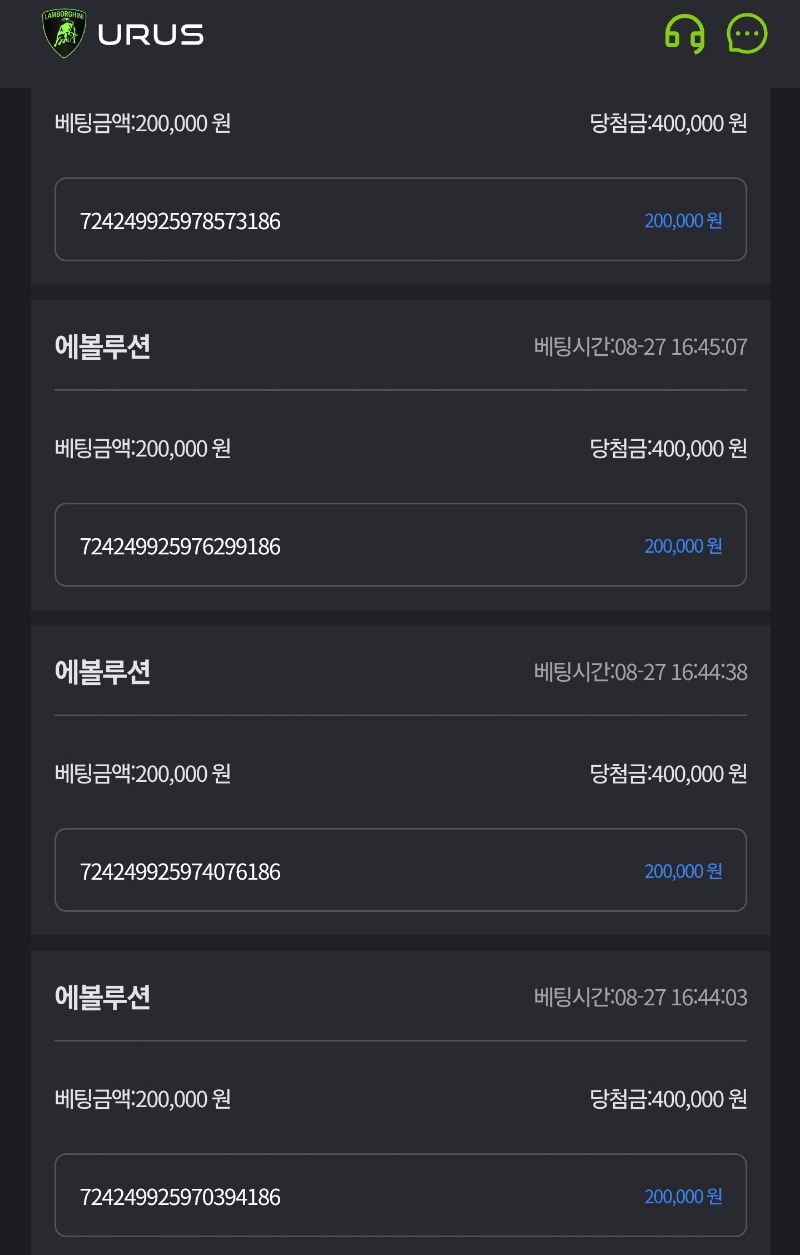800x1255 pixels.
Task: Select bet ID 724249925970394186 row
Action: [400, 1196]
